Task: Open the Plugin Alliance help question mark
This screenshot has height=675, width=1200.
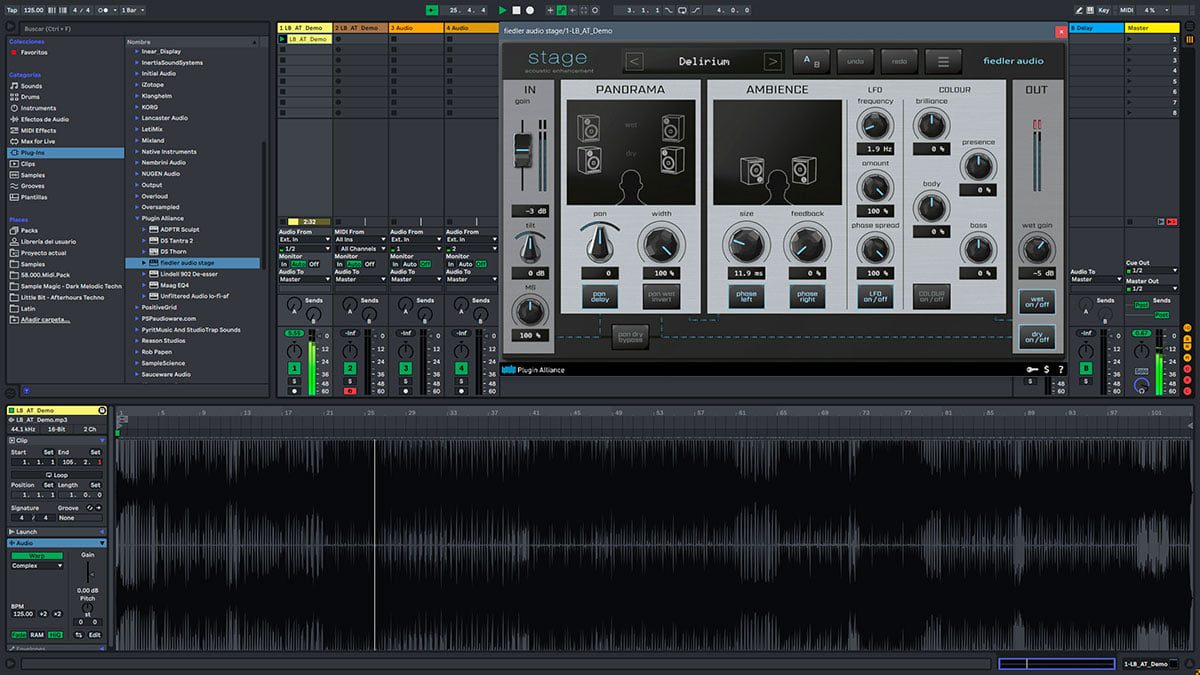Action: [1059, 370]
